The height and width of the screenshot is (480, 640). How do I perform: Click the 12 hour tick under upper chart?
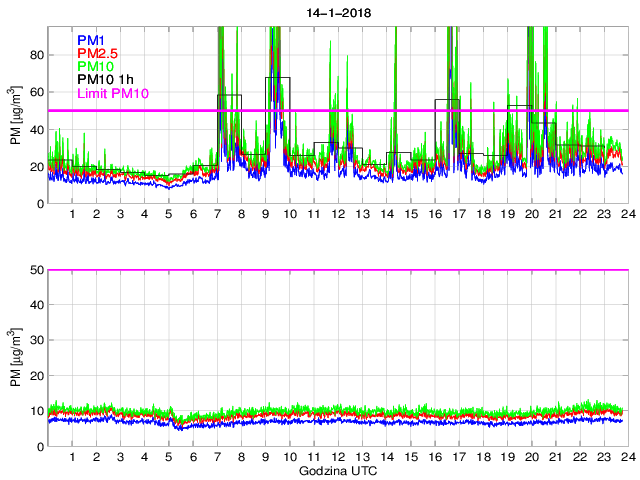tap(336, 214)
